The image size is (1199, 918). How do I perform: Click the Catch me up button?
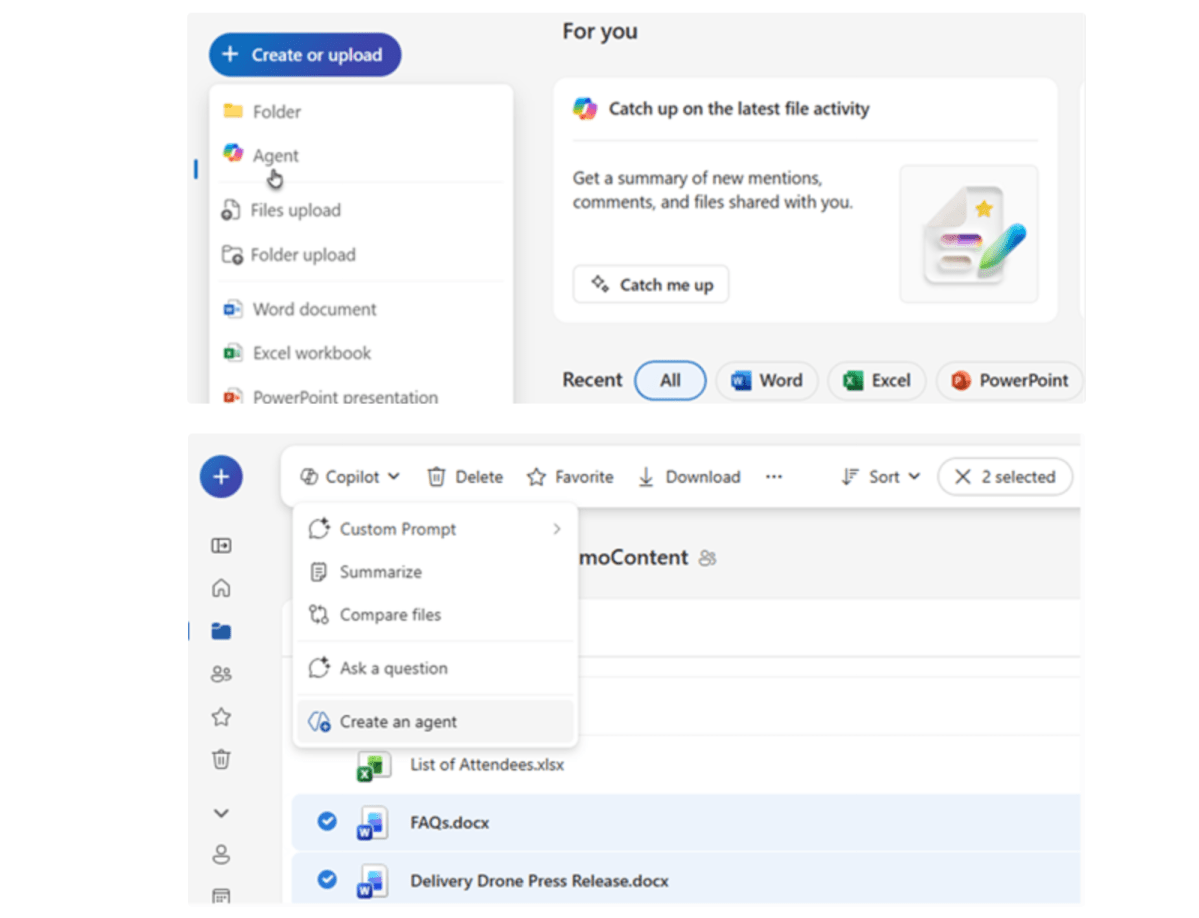651,285
